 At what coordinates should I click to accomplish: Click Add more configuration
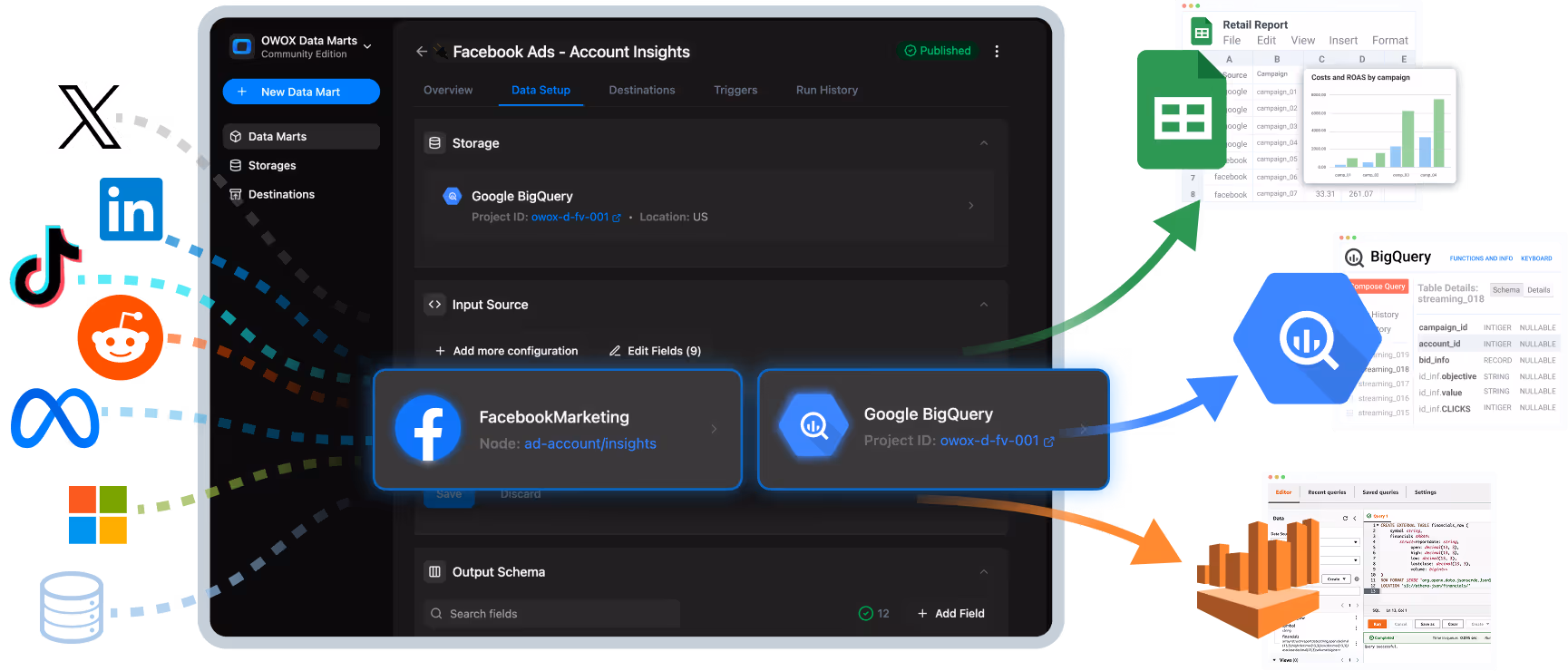[506, 351]
